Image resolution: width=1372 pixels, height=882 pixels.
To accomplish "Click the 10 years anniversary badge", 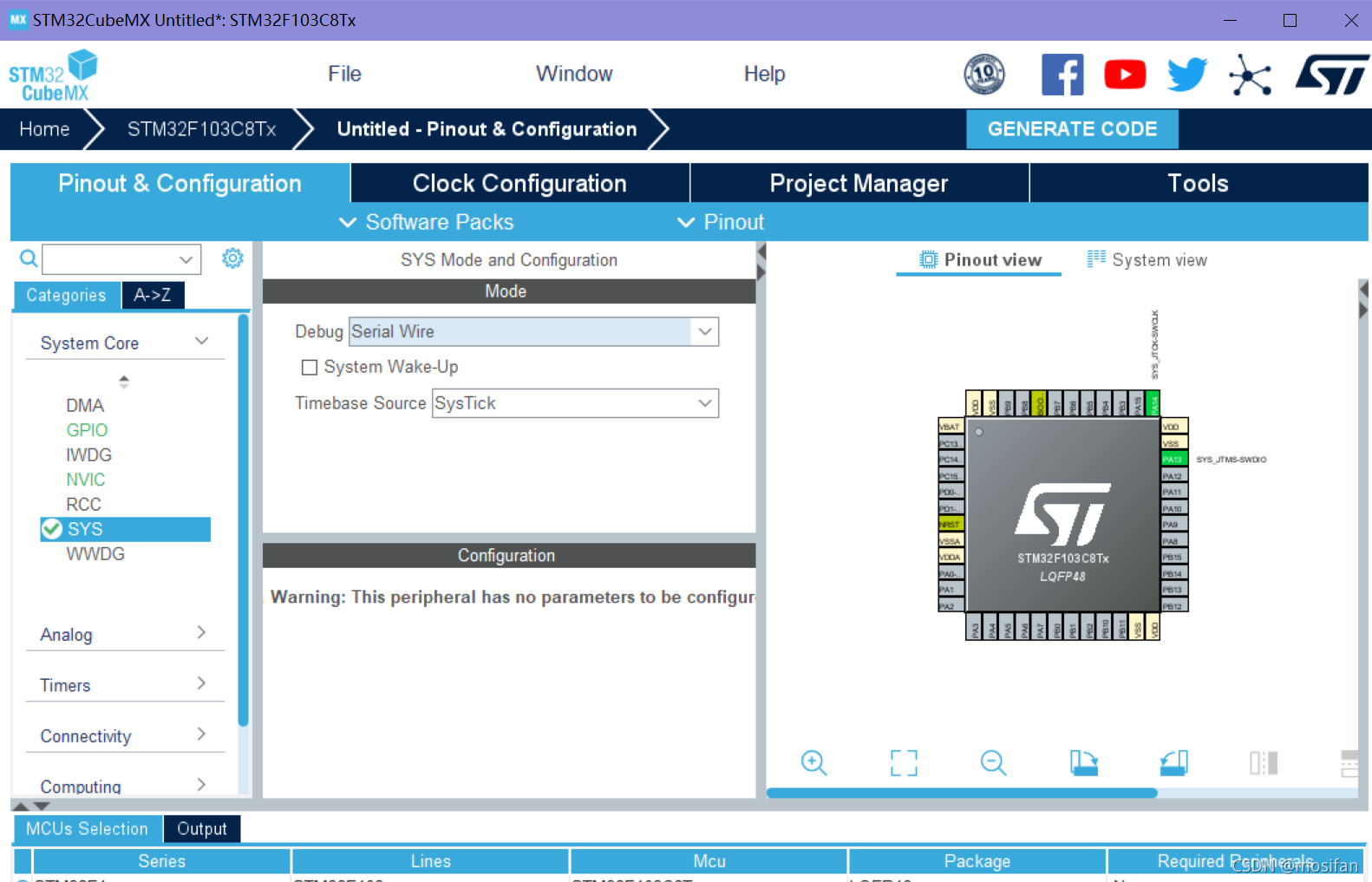I will tap(984, 75).
